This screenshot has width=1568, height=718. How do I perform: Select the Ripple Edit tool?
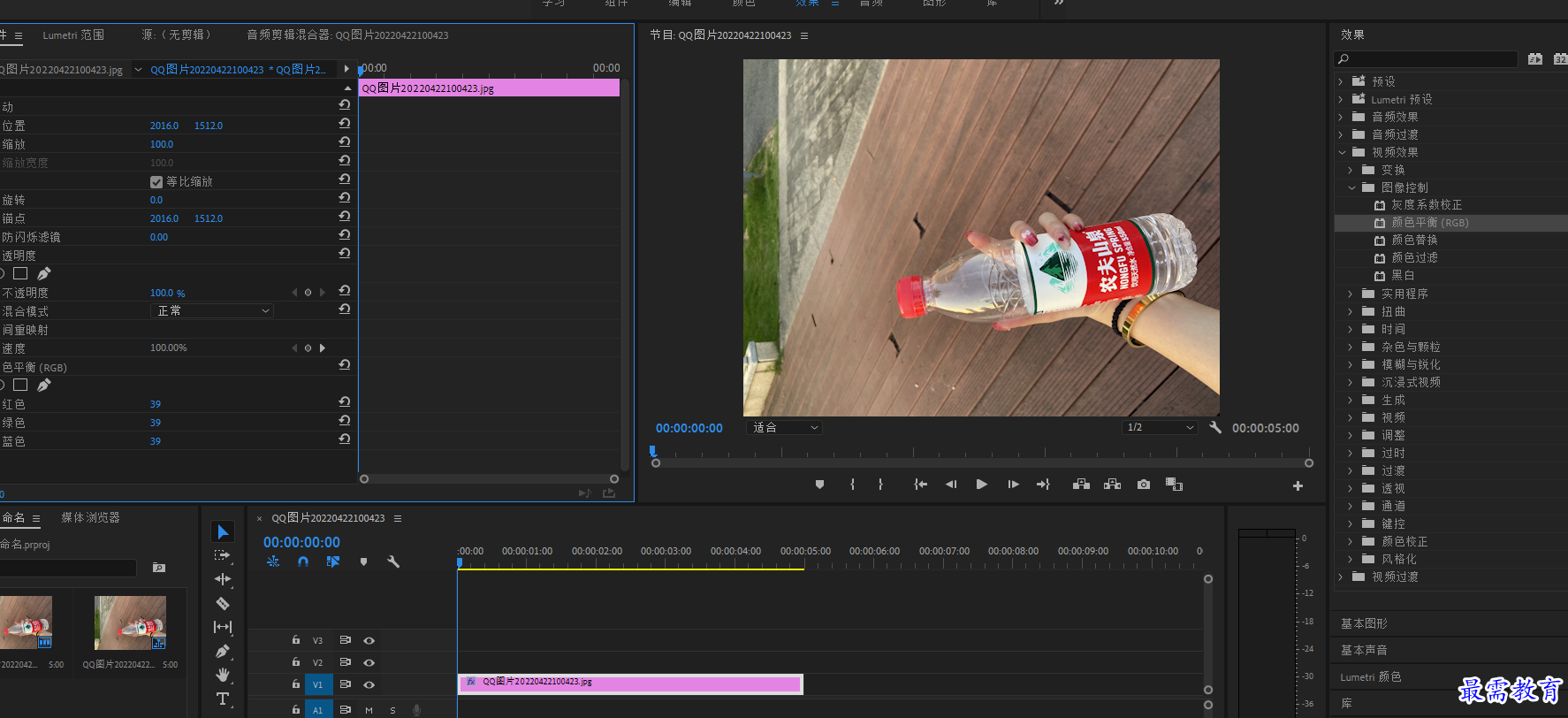[223, 579]
